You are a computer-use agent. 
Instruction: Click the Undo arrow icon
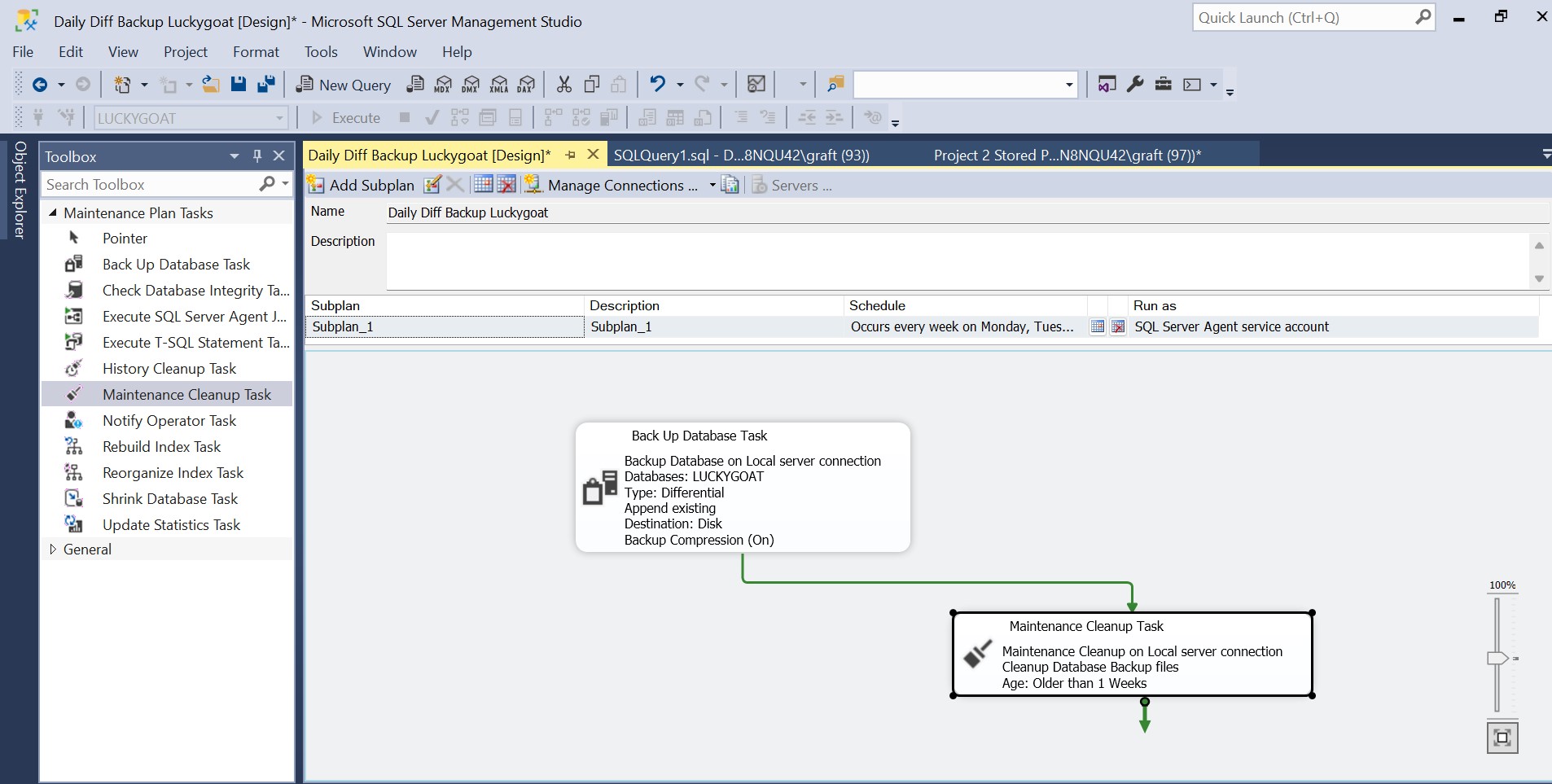click(657, 84)
